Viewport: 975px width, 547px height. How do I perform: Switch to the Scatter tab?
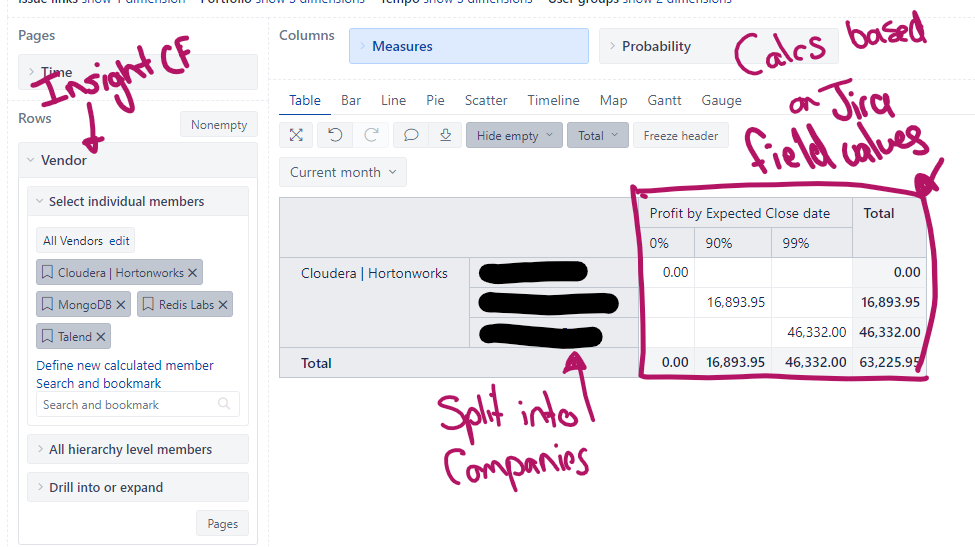point(486,100)
